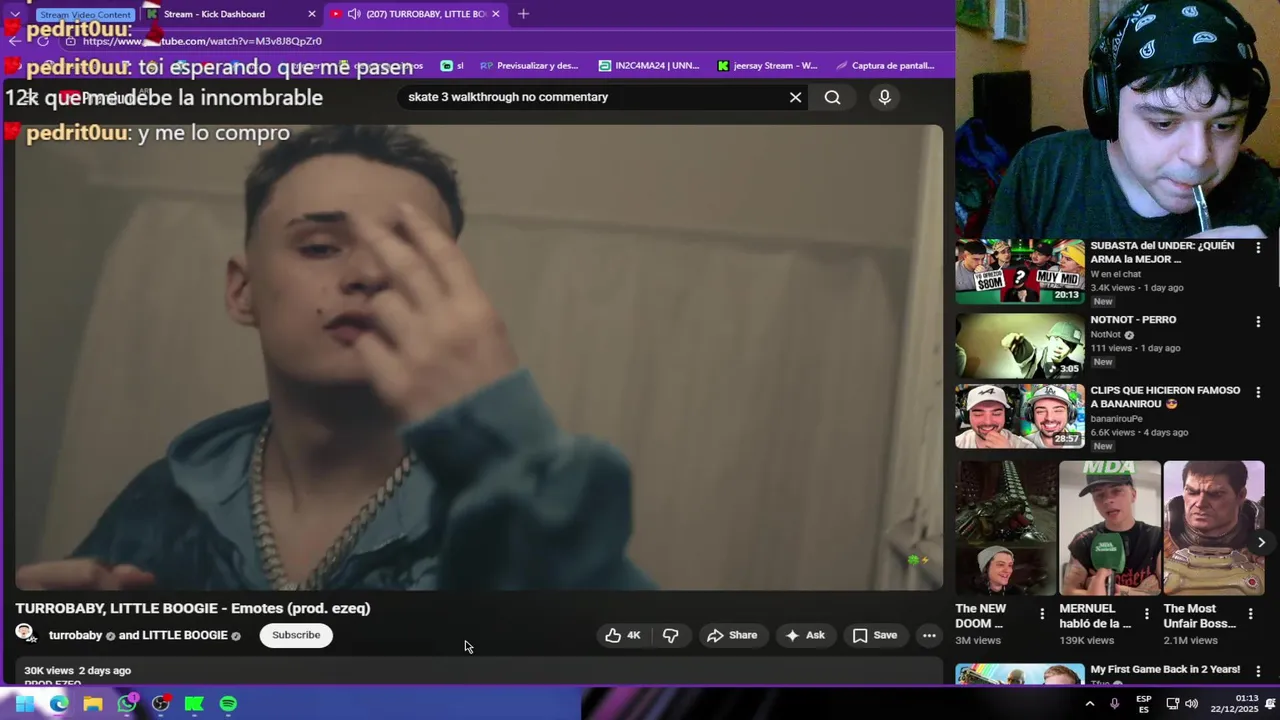The height and width of the screenshot is (720, 1280).
Task: Click the main video player
Action: pyautogui.click(x=478, y=357)
